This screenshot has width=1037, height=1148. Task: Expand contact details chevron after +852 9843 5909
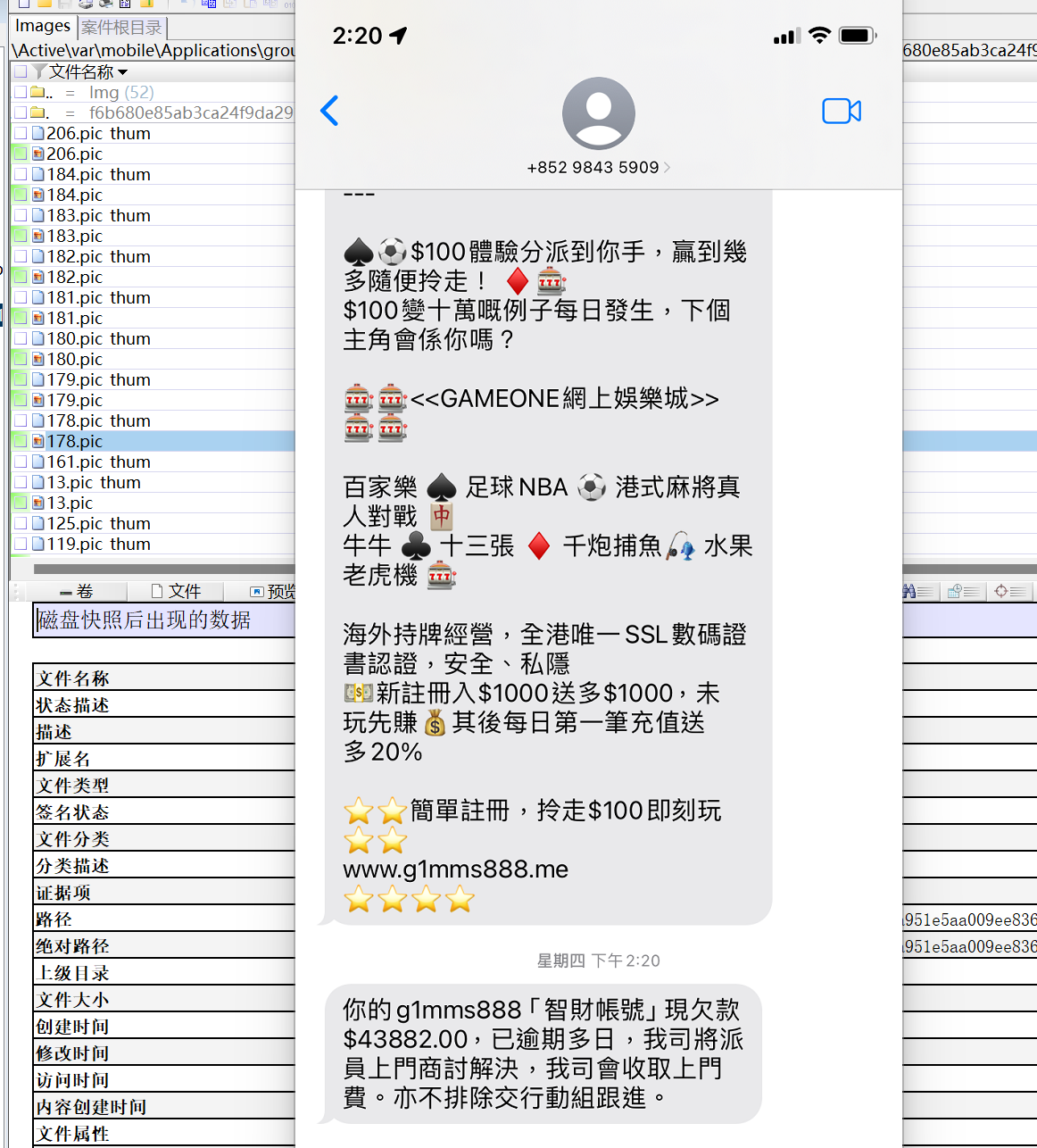[667, 168]
